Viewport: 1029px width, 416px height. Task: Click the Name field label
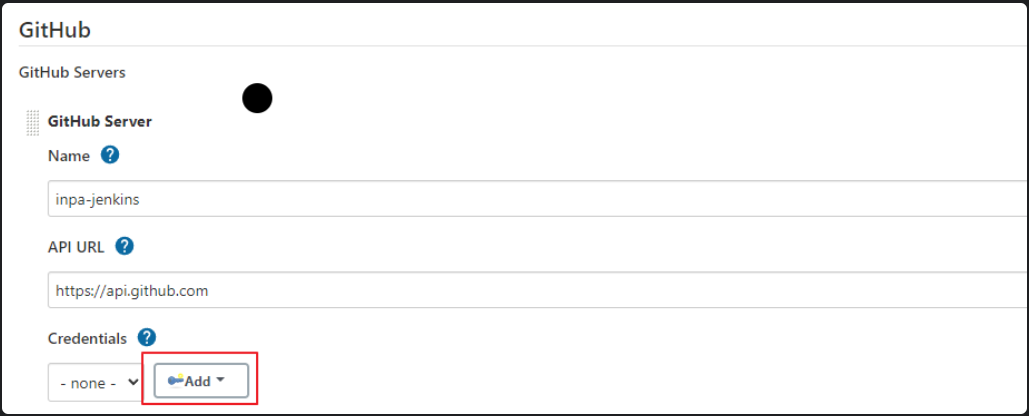pyautogui.click(x=68, y=156)
